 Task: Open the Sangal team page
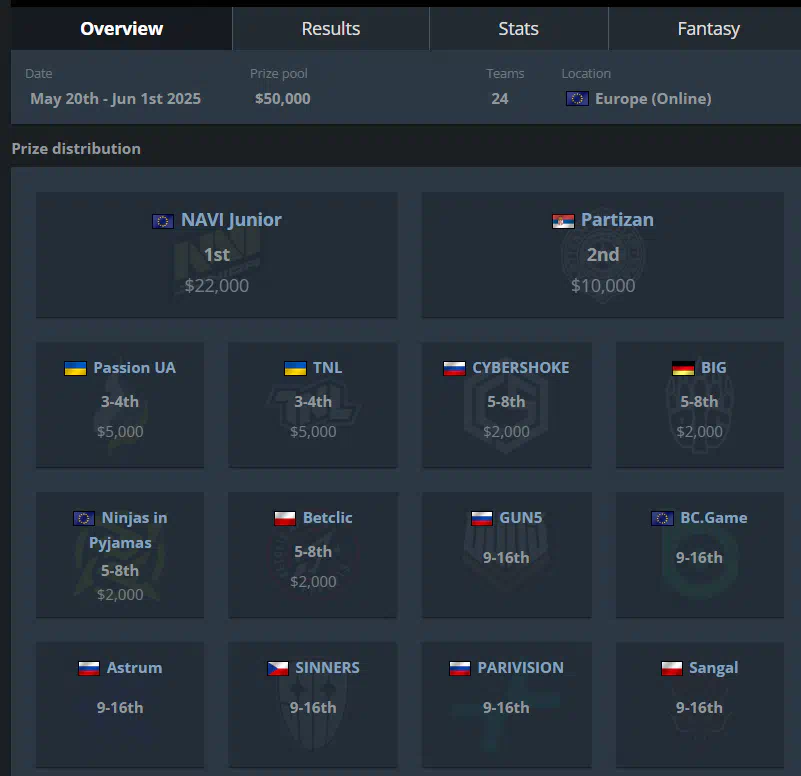pos(714,668)
